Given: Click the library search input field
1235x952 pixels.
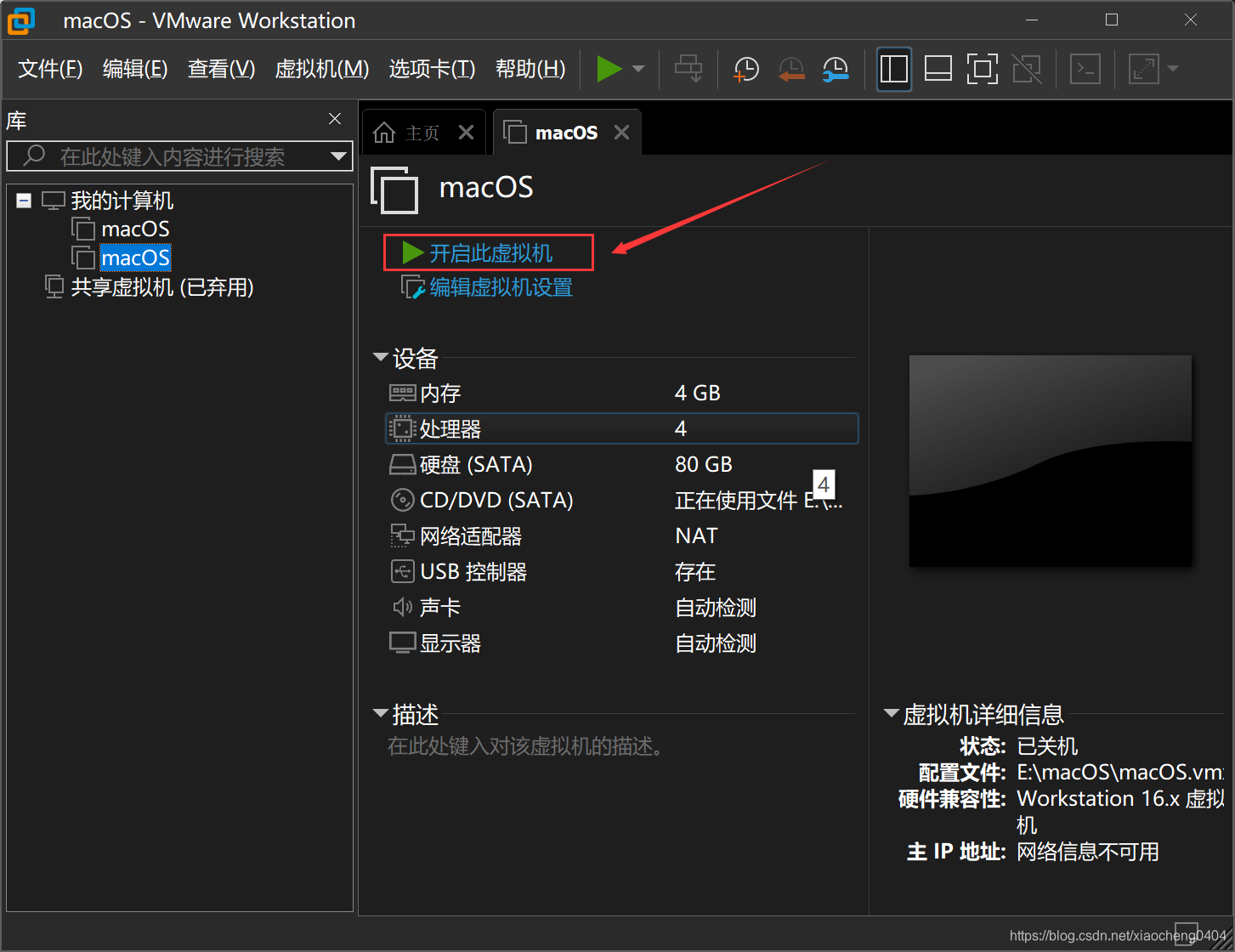Looking at the screenshot, I should [179, 156].
